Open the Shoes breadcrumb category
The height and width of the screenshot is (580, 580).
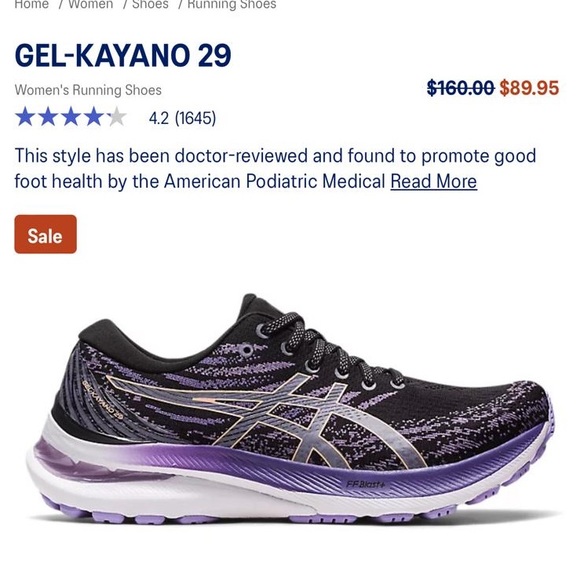coord(150,4)
